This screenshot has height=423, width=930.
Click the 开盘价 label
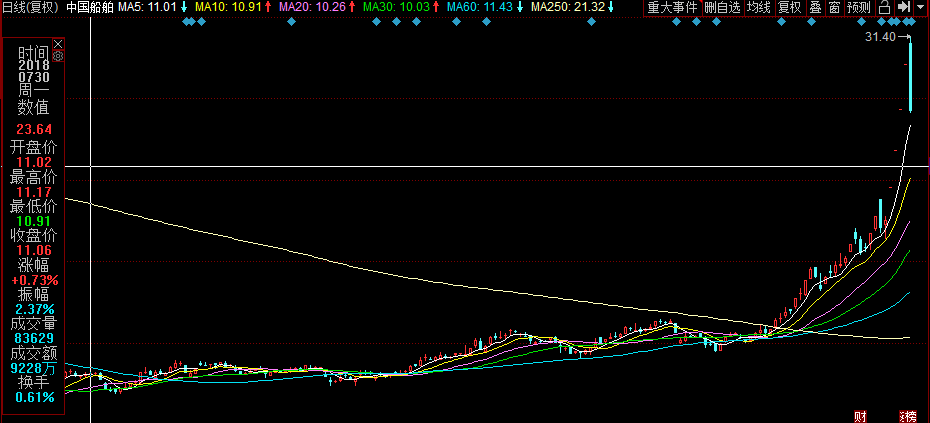point(34,147)
